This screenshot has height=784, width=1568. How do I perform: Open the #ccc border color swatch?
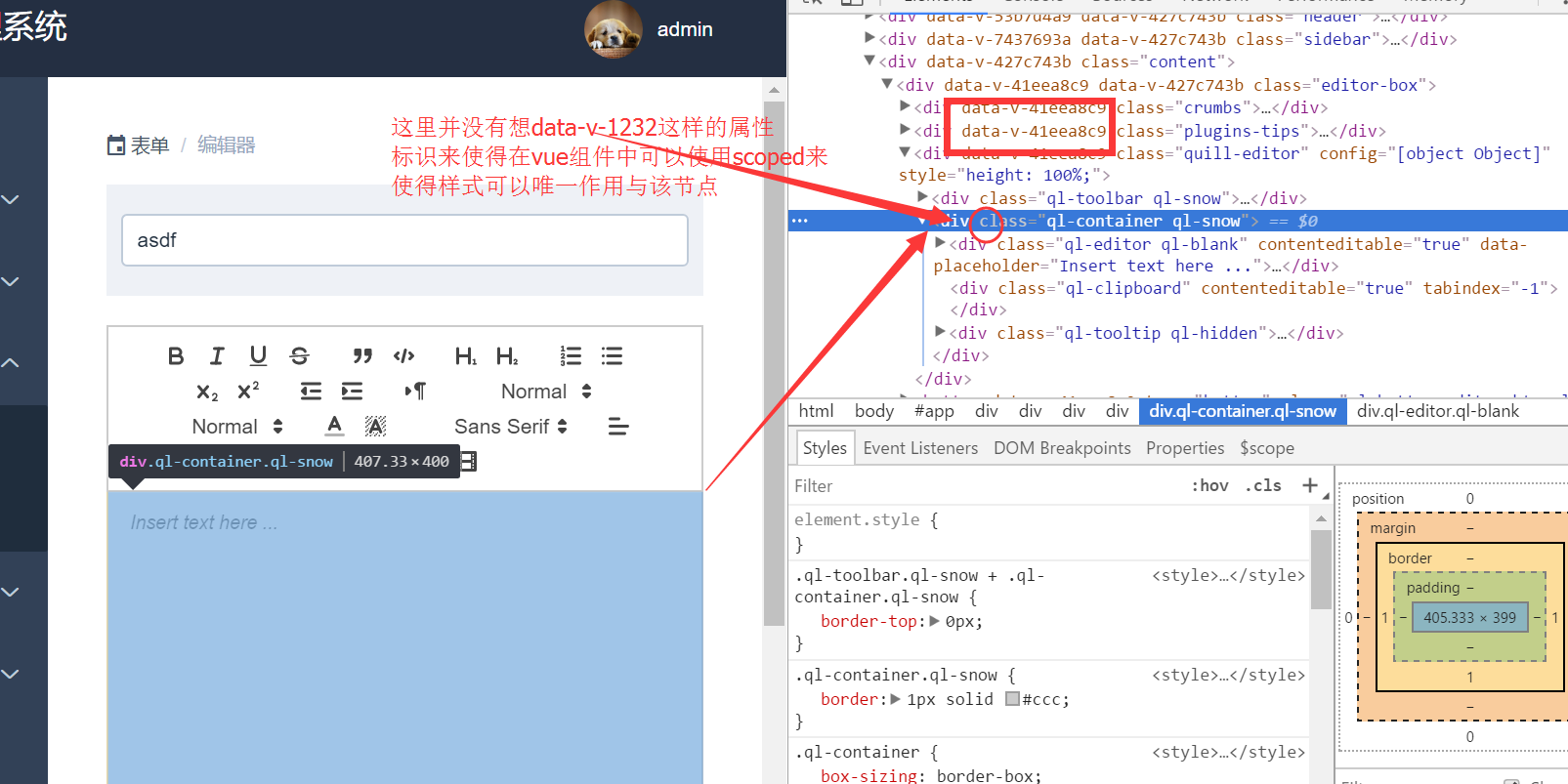coord(1012,699)
